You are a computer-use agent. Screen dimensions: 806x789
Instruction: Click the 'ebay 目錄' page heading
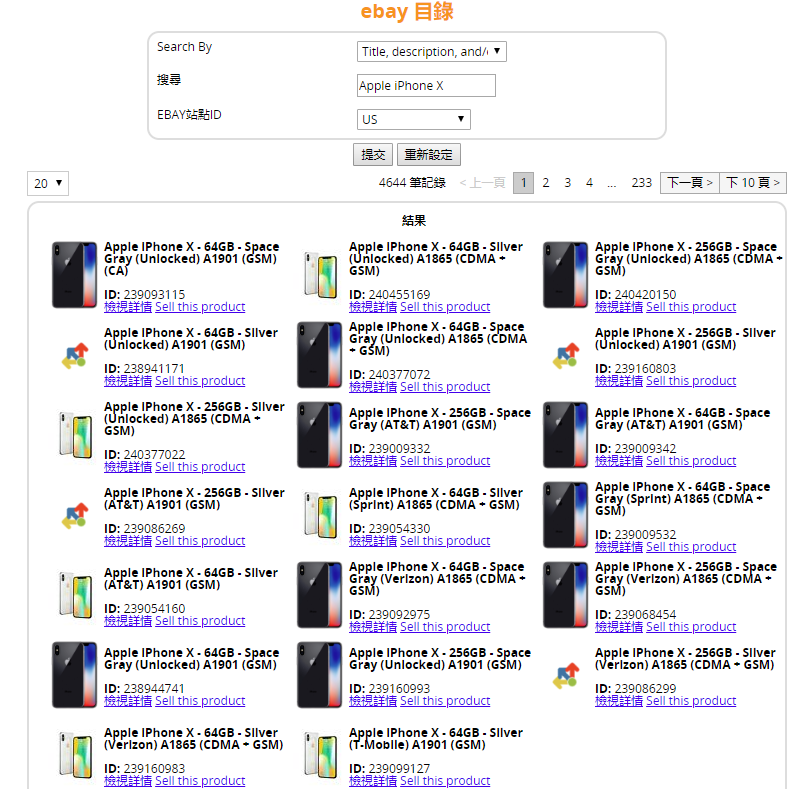pos(407,11)
